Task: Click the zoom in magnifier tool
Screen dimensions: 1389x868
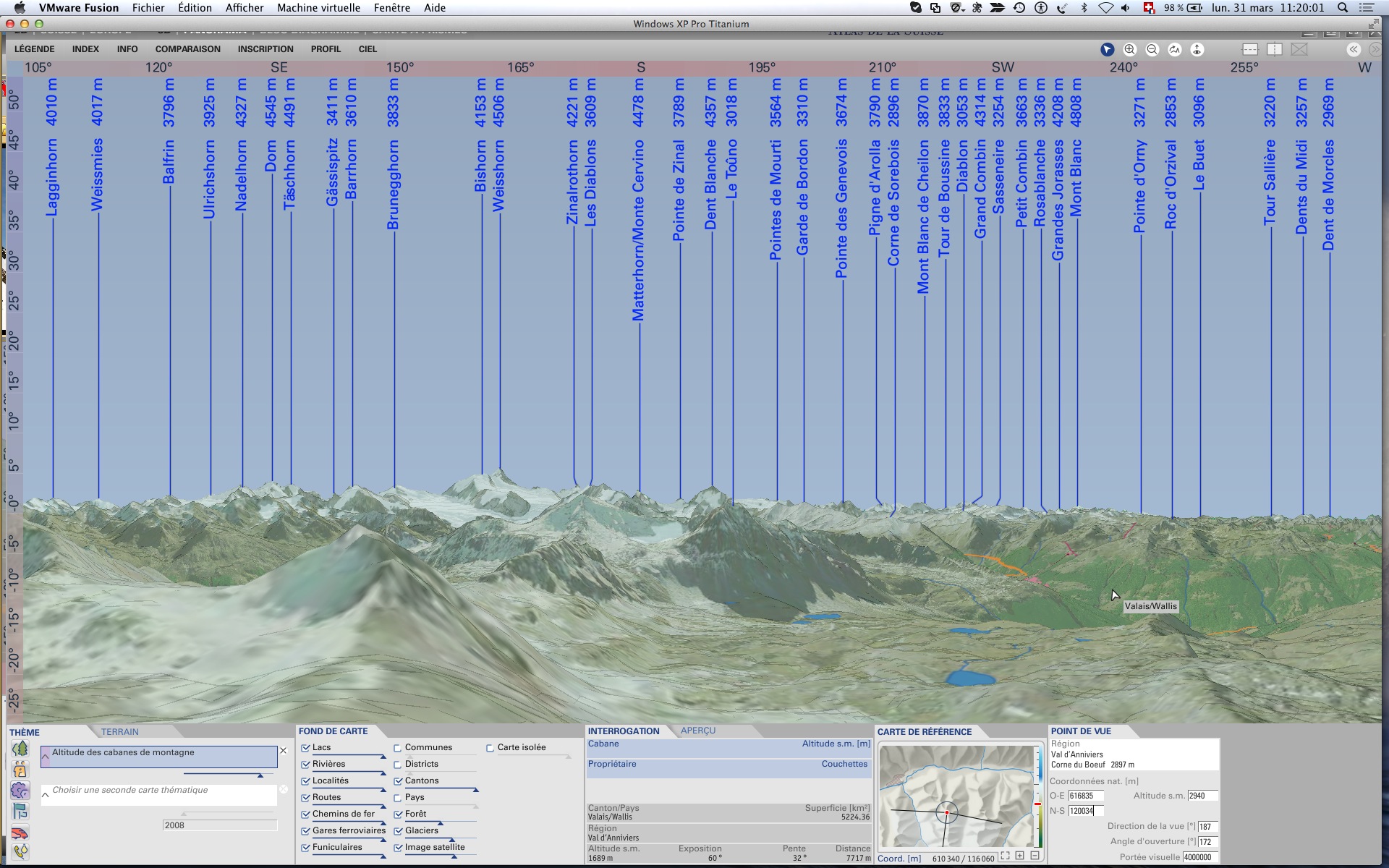Action: pos(1129,49)
